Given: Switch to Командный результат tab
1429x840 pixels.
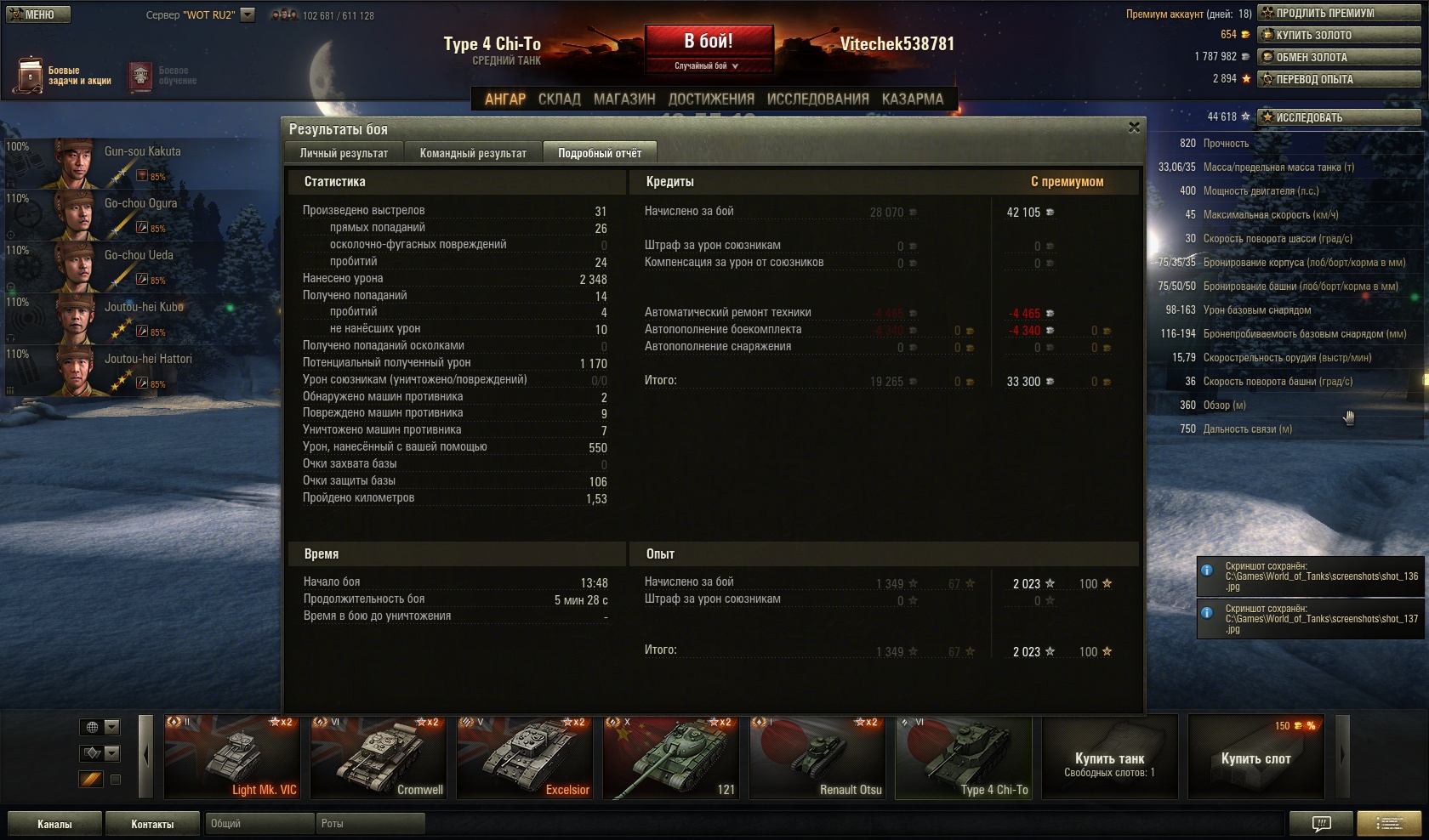Looking at the screenshot, I should coord(473,153).
